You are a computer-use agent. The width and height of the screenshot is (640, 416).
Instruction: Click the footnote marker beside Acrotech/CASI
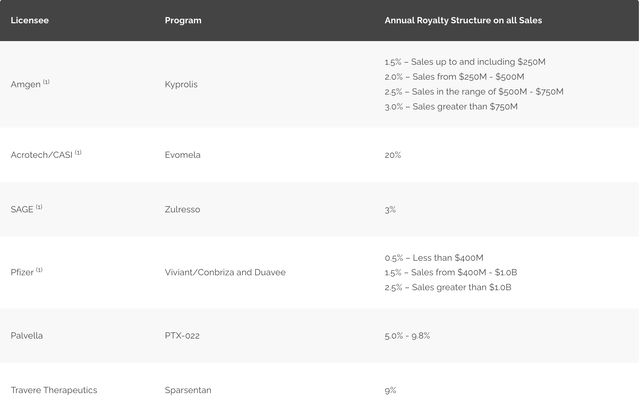coord(78,152)
